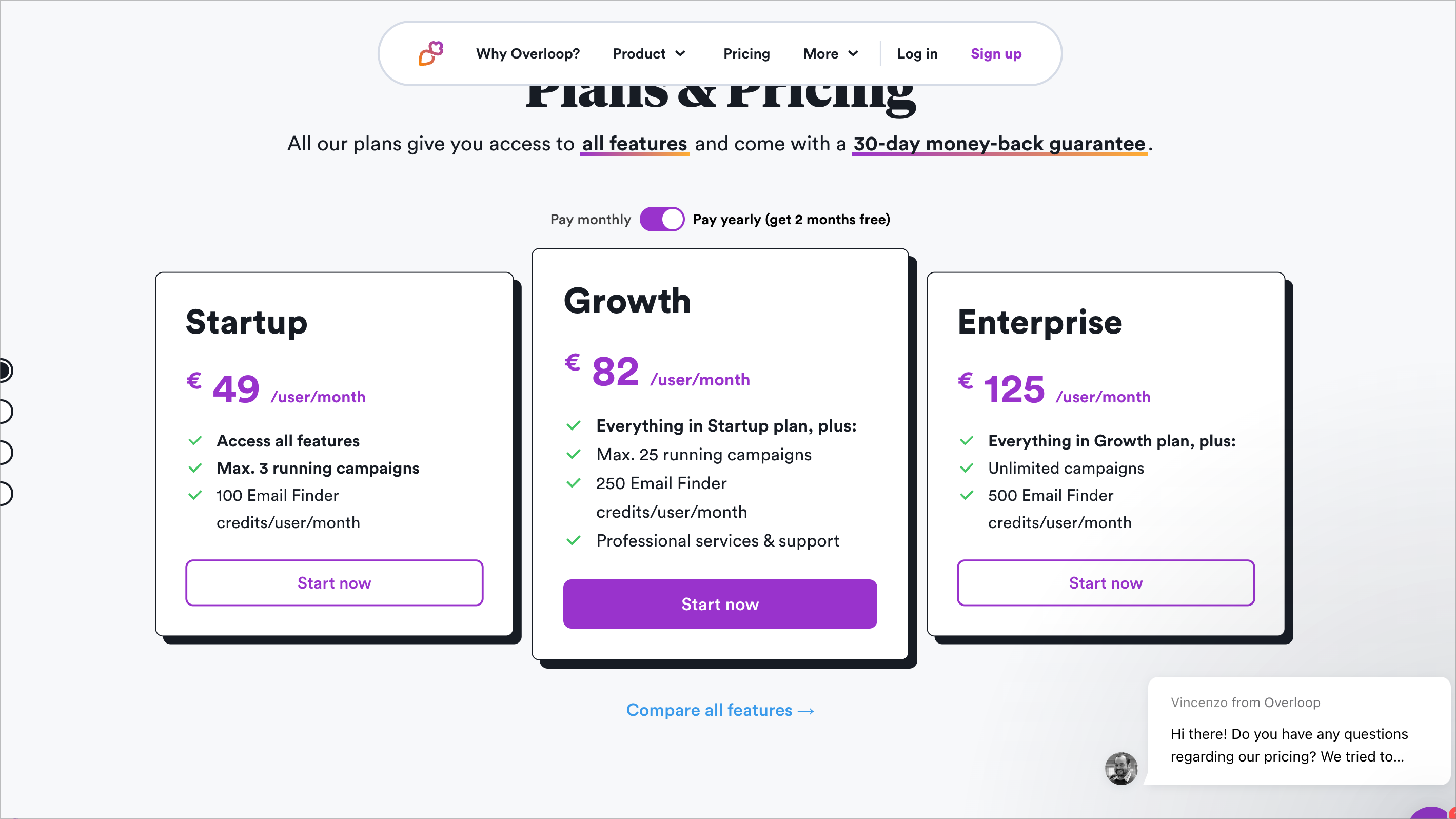The image size is (1456, 819).
Task: Click checkmark next to Unlimited campaigns
Action: pyautogui.click(x=967, y=468)
